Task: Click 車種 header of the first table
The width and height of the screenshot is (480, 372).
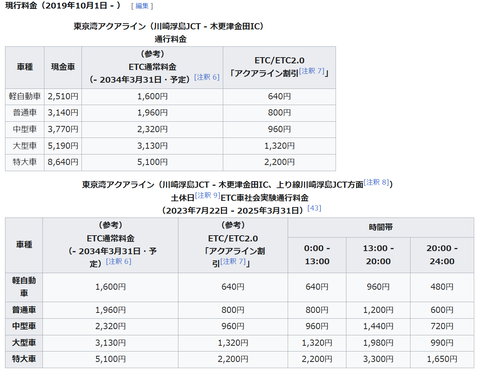Action: coord(25,67)
